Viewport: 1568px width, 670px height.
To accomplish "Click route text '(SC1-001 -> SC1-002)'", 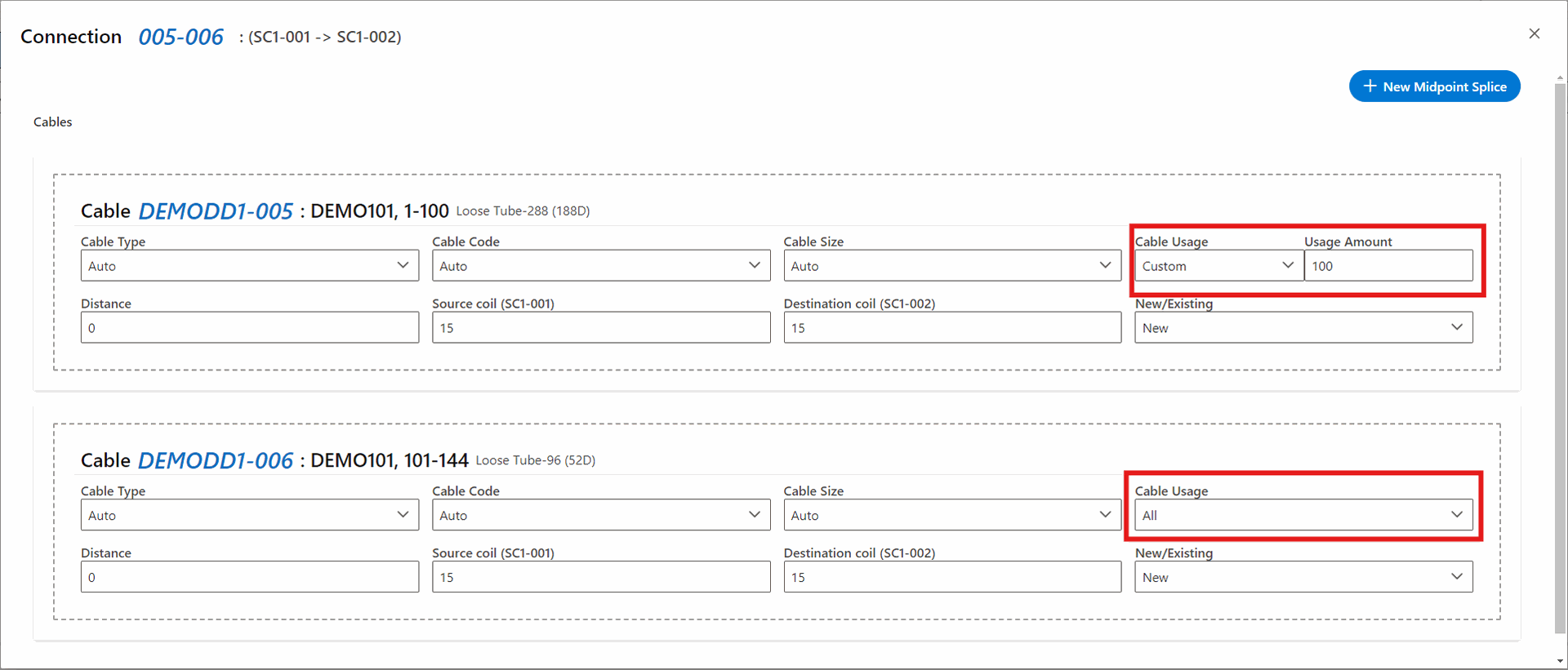I will pyautogui.click(x=325, y=37).
